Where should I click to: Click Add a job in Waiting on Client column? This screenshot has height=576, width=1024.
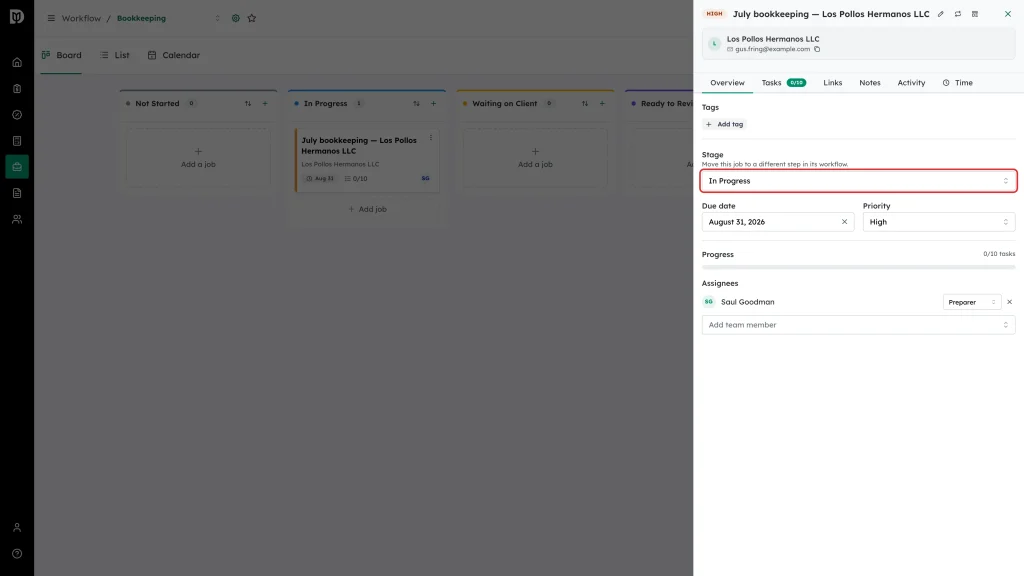point(535,157)
